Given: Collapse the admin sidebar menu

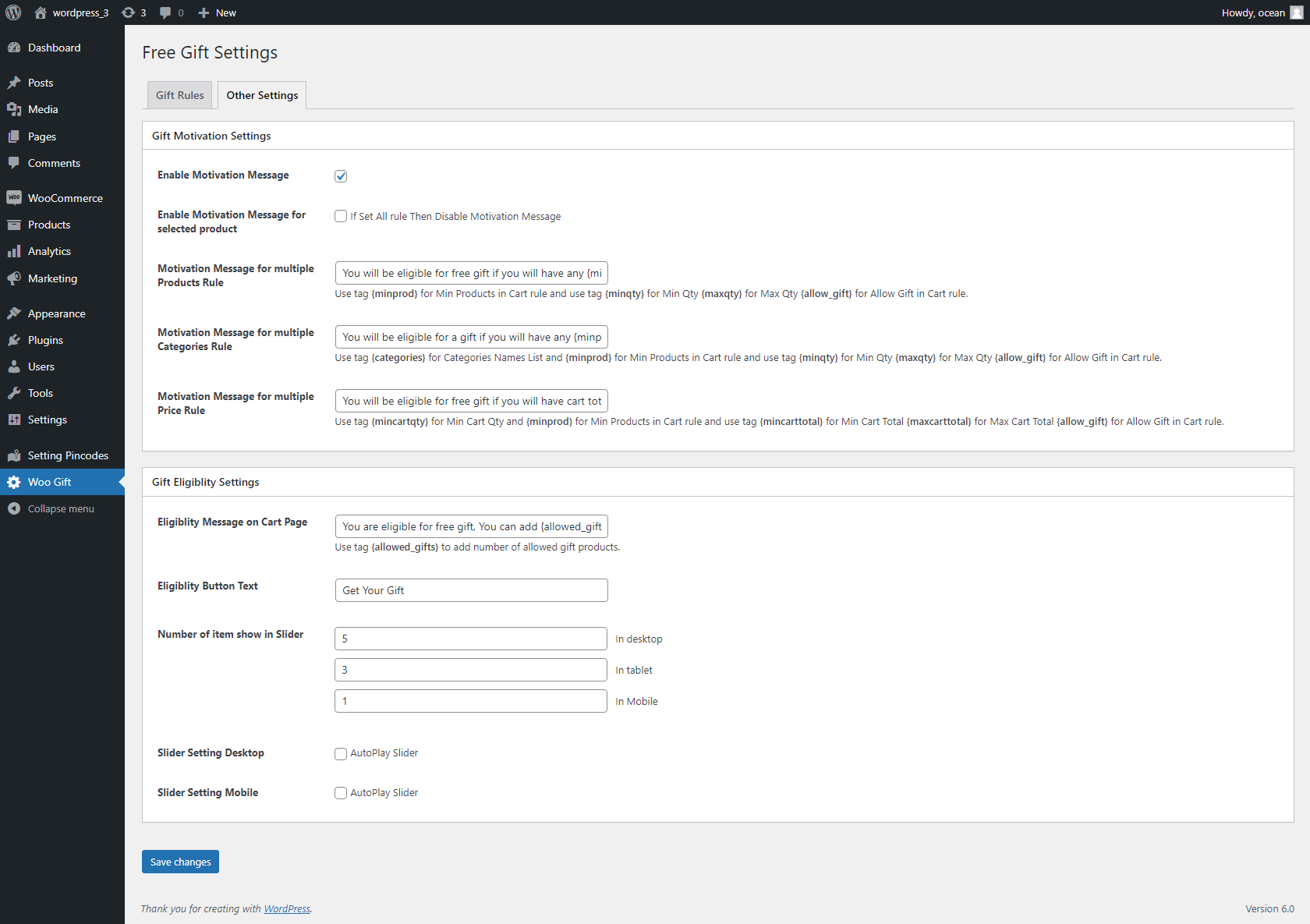Looking at the screenshot, I should (x=61, y=508).
